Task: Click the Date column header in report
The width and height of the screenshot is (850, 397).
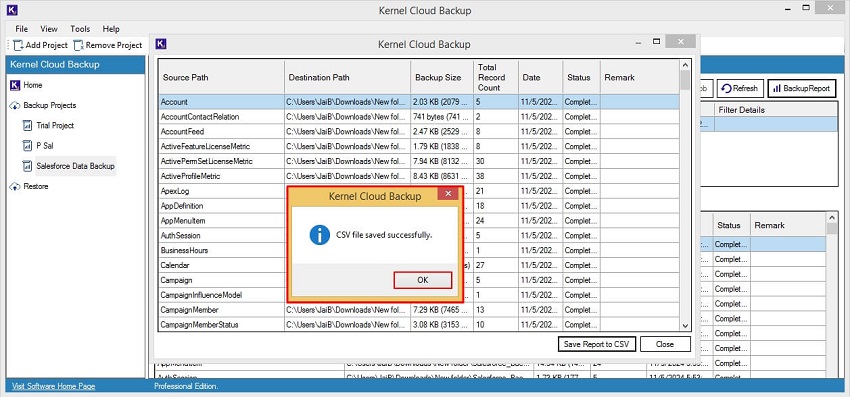Action: tap(540, 77)
